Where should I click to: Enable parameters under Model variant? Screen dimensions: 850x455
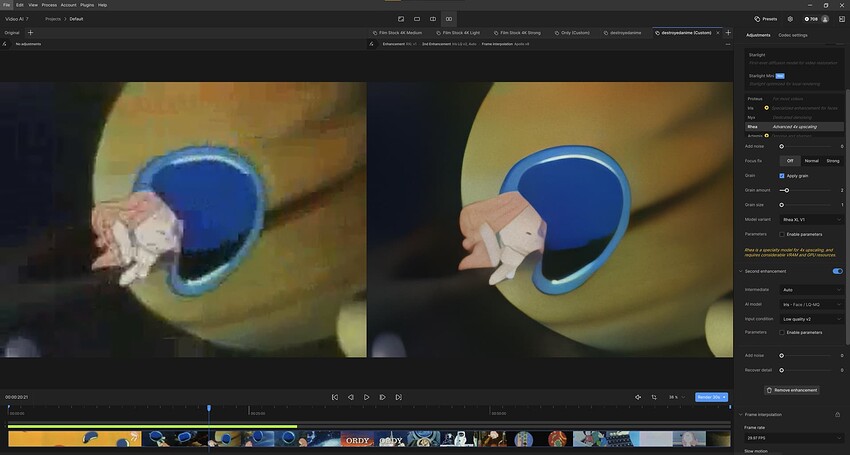coord(782,234)
